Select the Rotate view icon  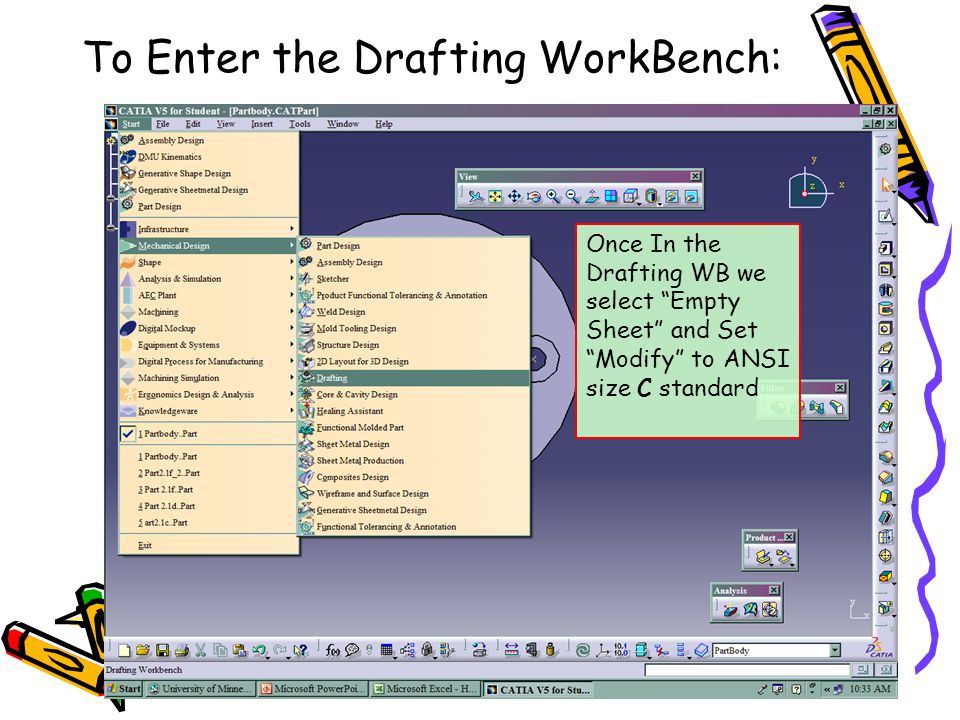coord(534,197)
